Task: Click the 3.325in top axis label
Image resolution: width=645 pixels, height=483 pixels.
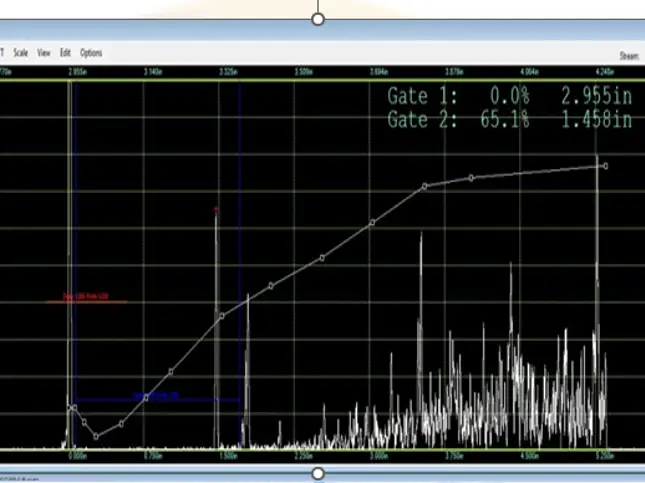Action: pyautogui.click(x=228, y=72)
